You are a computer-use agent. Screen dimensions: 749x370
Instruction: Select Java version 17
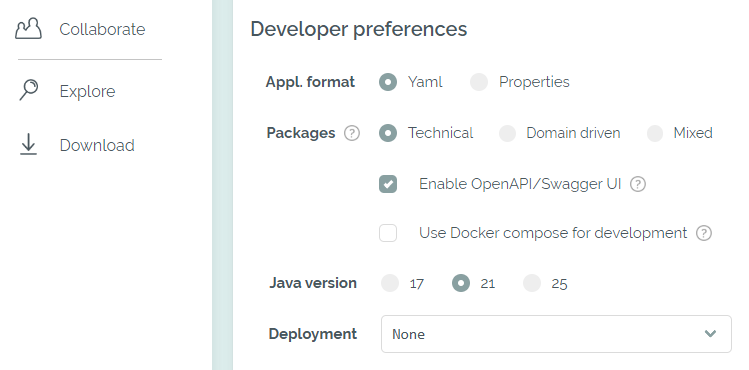click(x=390, y=283)
